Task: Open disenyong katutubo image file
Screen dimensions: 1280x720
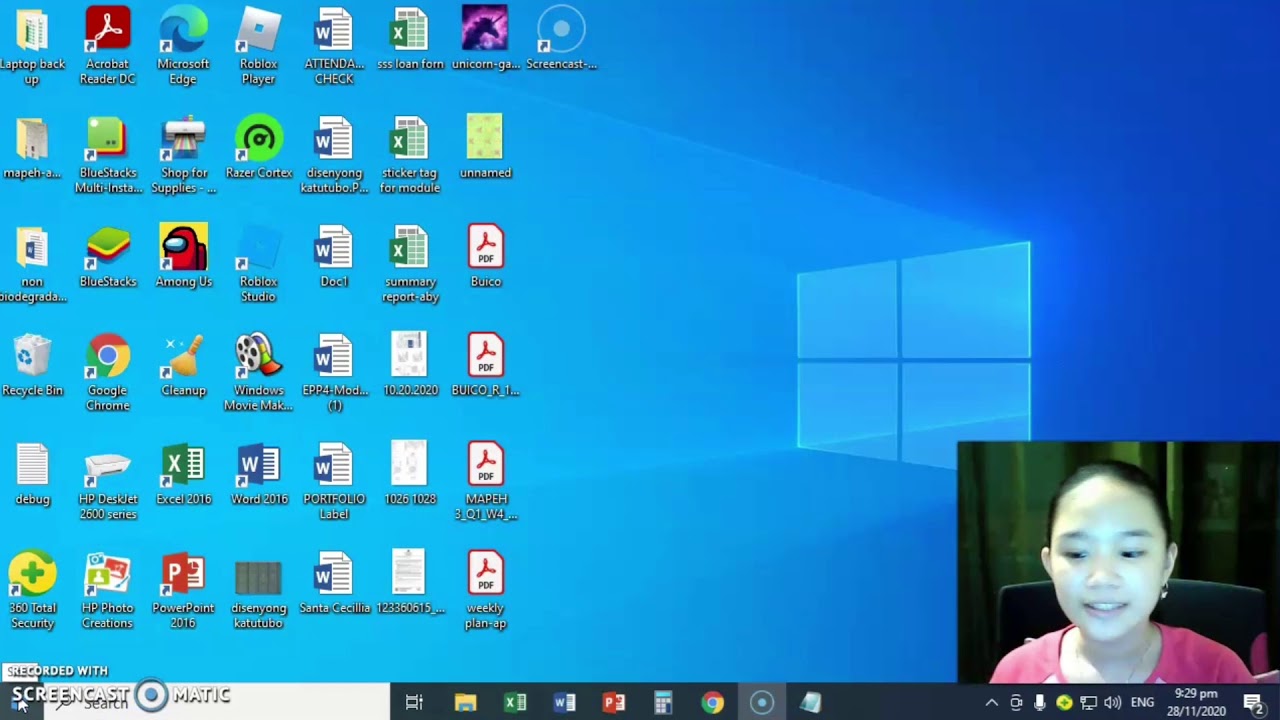Action: coord(258,594)
